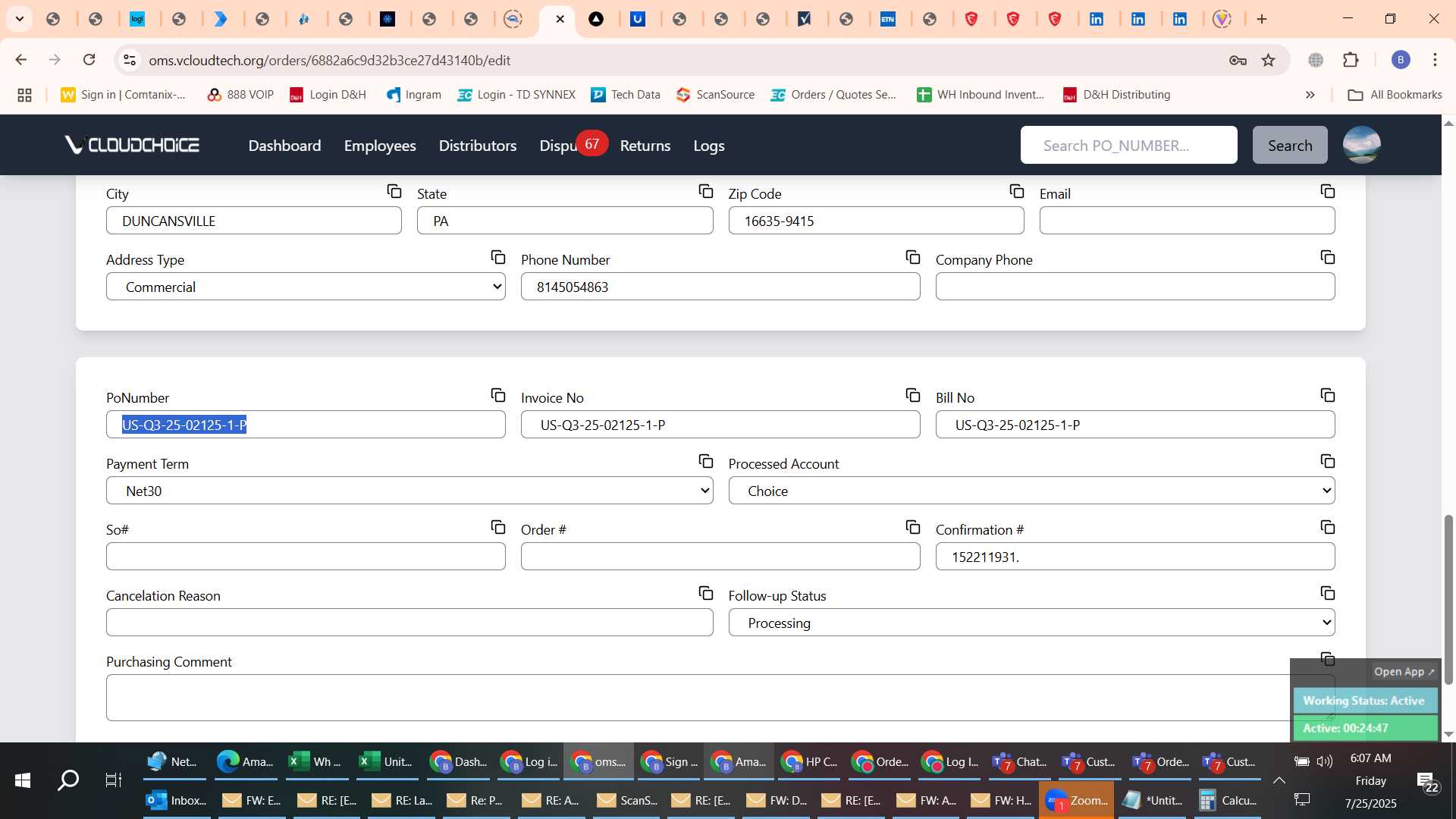Copy the Address Type value
Image resolution: width=1456 pixels, height=819 pixels.
(498, 257)
